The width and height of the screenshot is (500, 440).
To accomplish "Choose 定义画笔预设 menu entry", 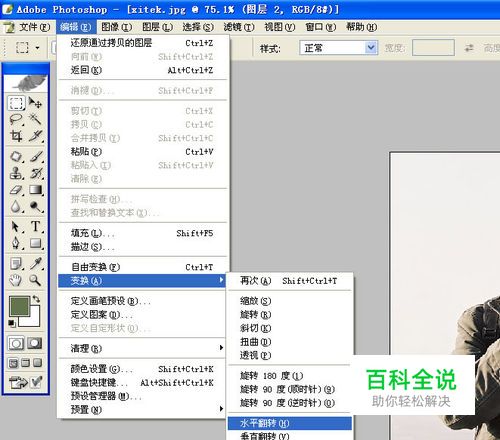I will click(142, 301).
